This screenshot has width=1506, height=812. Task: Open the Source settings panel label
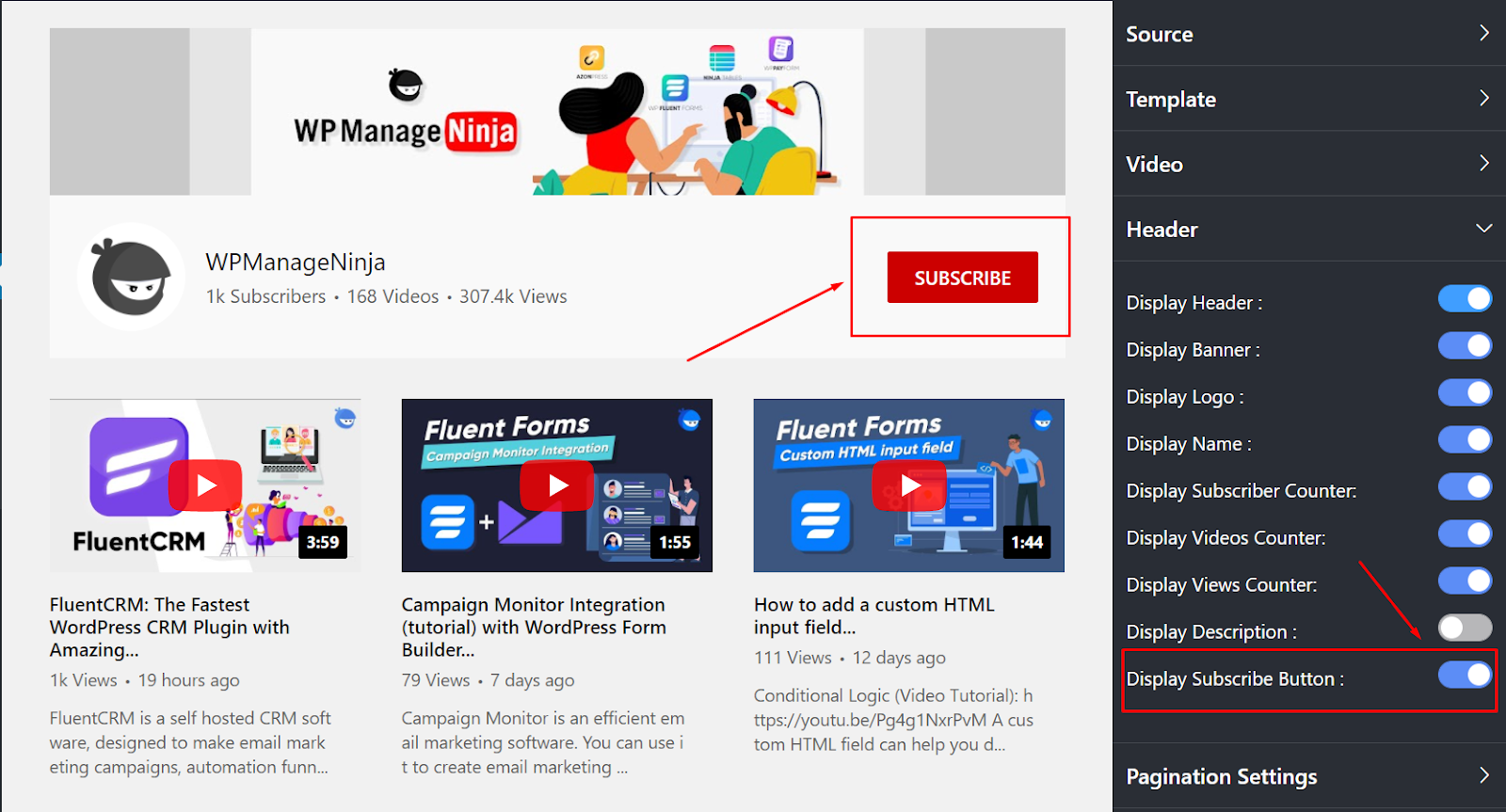[1159, 35]
